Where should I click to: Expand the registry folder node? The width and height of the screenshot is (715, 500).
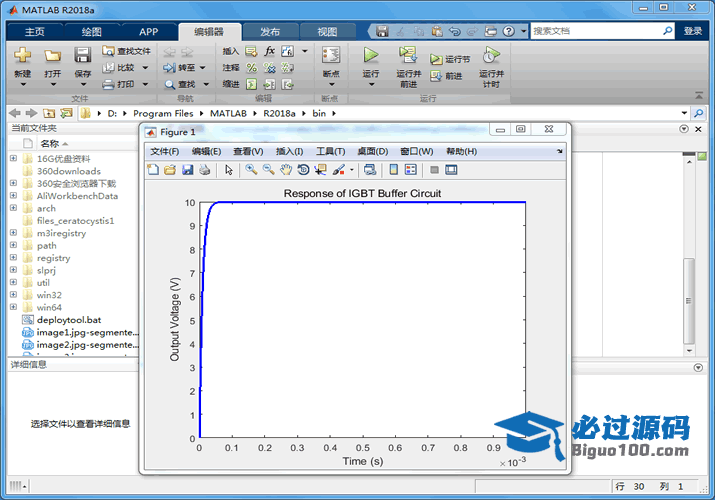click(13, 258)
